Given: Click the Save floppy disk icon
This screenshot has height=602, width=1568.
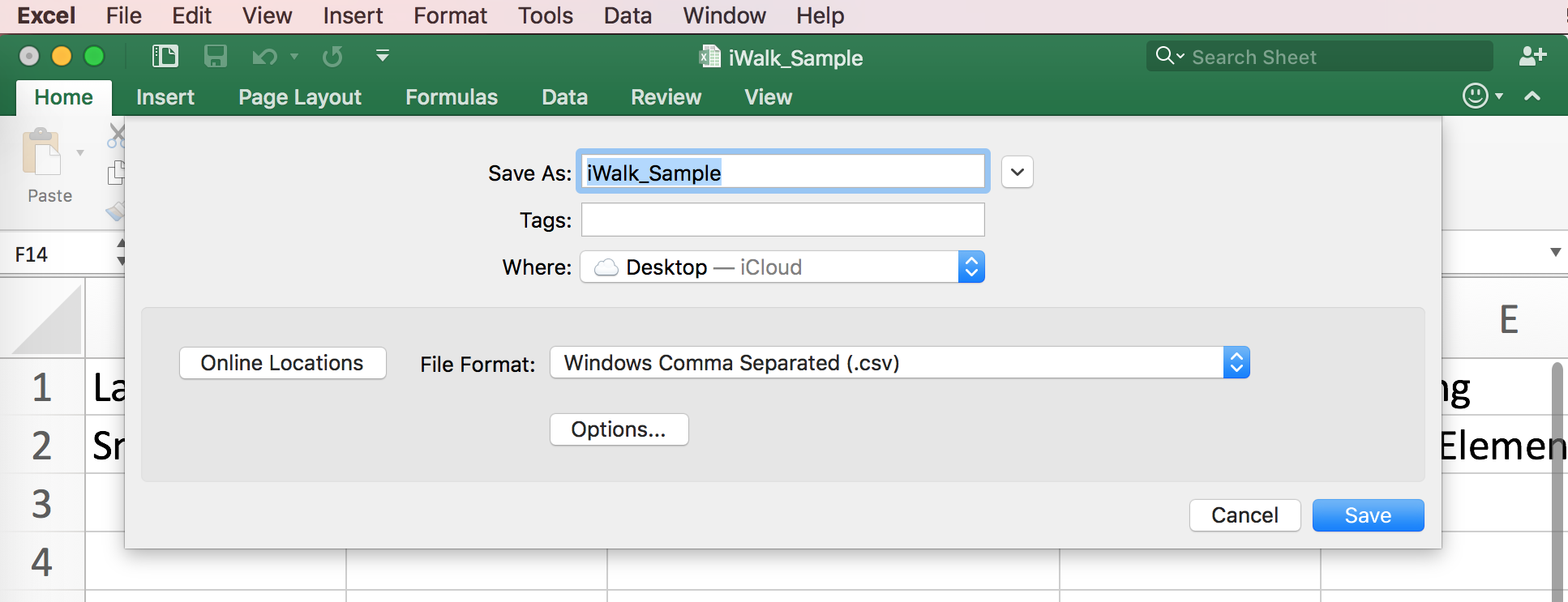Looking at the screenshot, I should click(215, 56).
